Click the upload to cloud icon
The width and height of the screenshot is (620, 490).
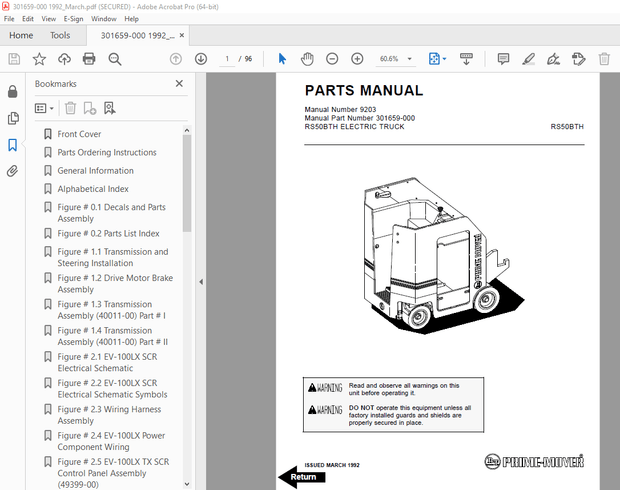point(64,59)
